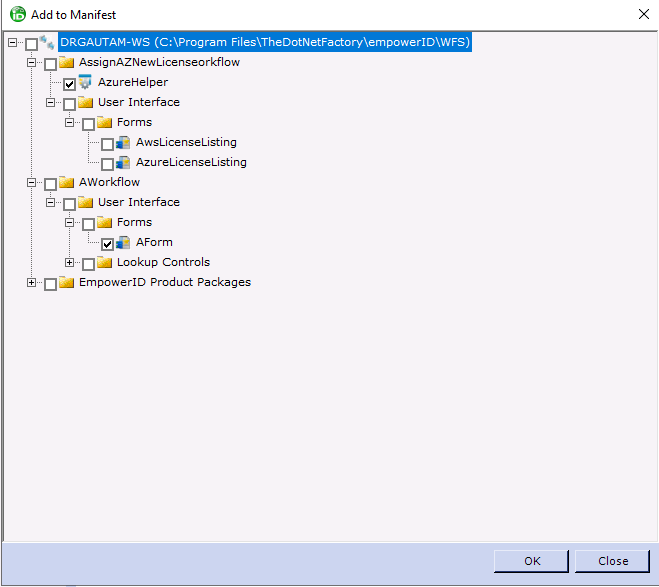The width and height of the screenshot is (659, 587).
Task: Click the EmpowerID Product Packages folder icon
Action: click(x=66, y=283)
